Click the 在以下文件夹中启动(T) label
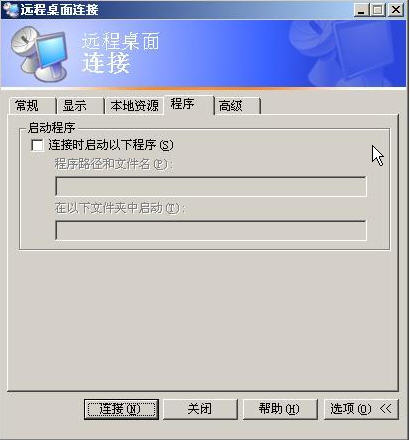 click(120, 208)
